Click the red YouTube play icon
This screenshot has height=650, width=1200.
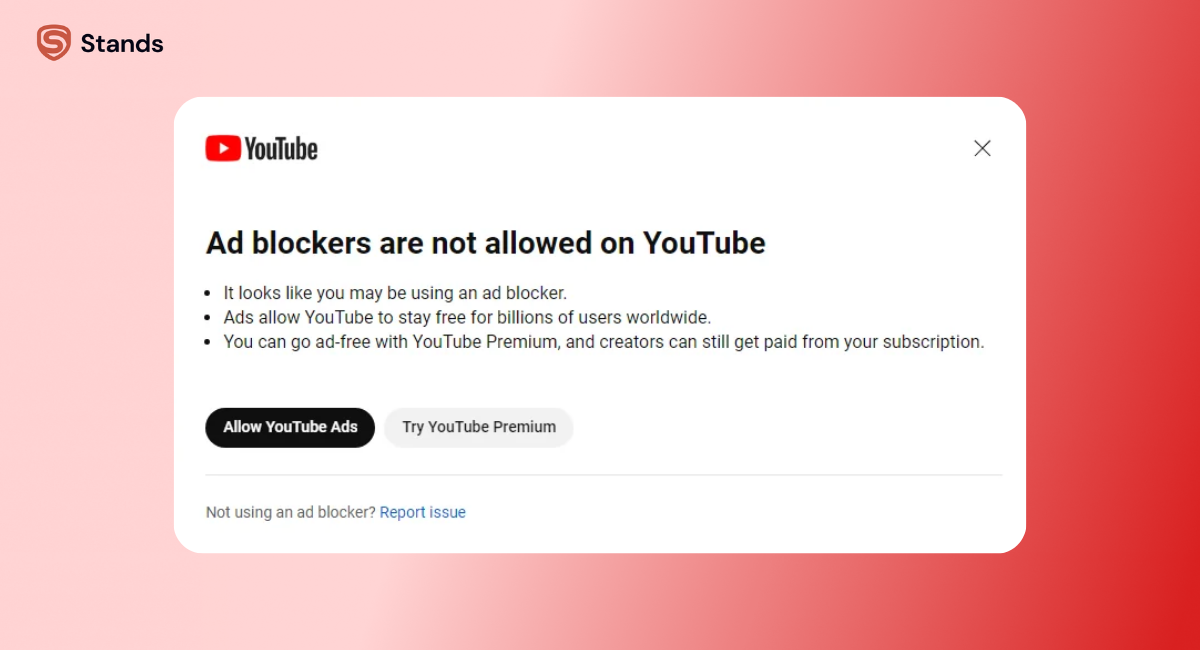pos(222,149)
